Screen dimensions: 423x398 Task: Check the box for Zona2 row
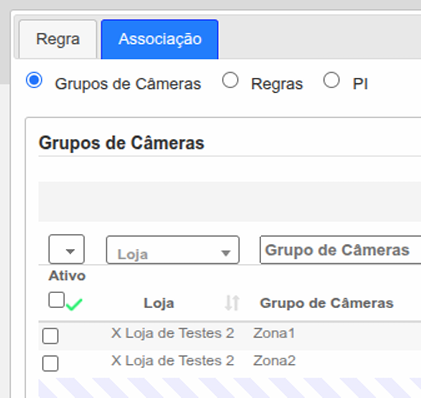click(x=50, y=363)
